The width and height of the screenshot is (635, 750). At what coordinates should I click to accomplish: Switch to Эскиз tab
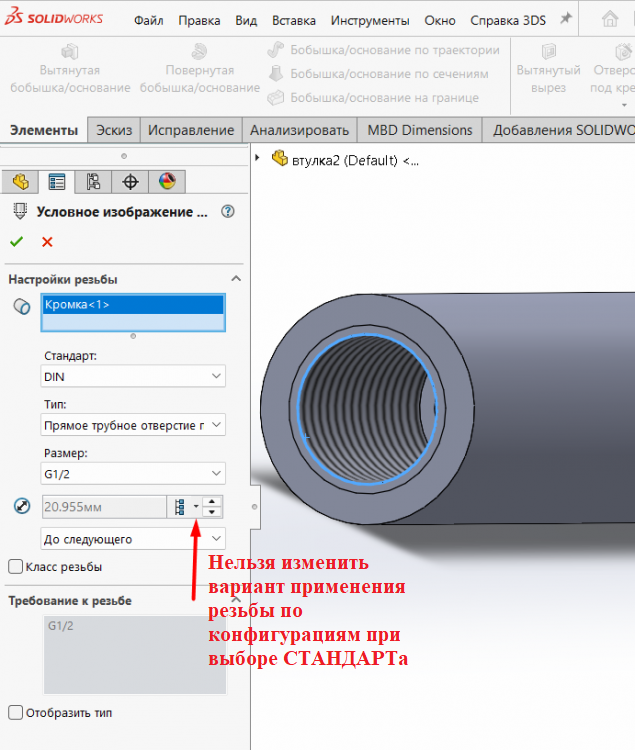114,130
